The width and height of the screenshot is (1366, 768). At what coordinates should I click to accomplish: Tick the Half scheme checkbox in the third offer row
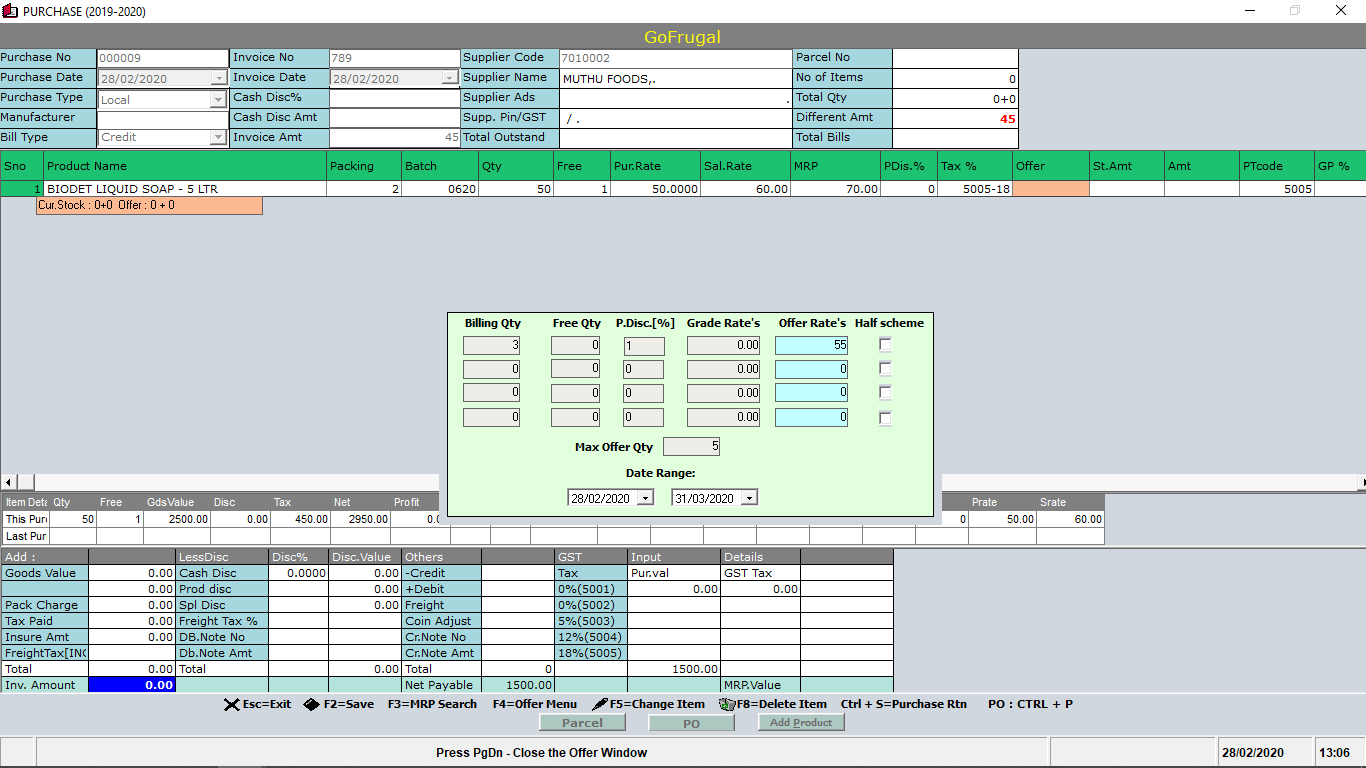(x=885, y=393)
